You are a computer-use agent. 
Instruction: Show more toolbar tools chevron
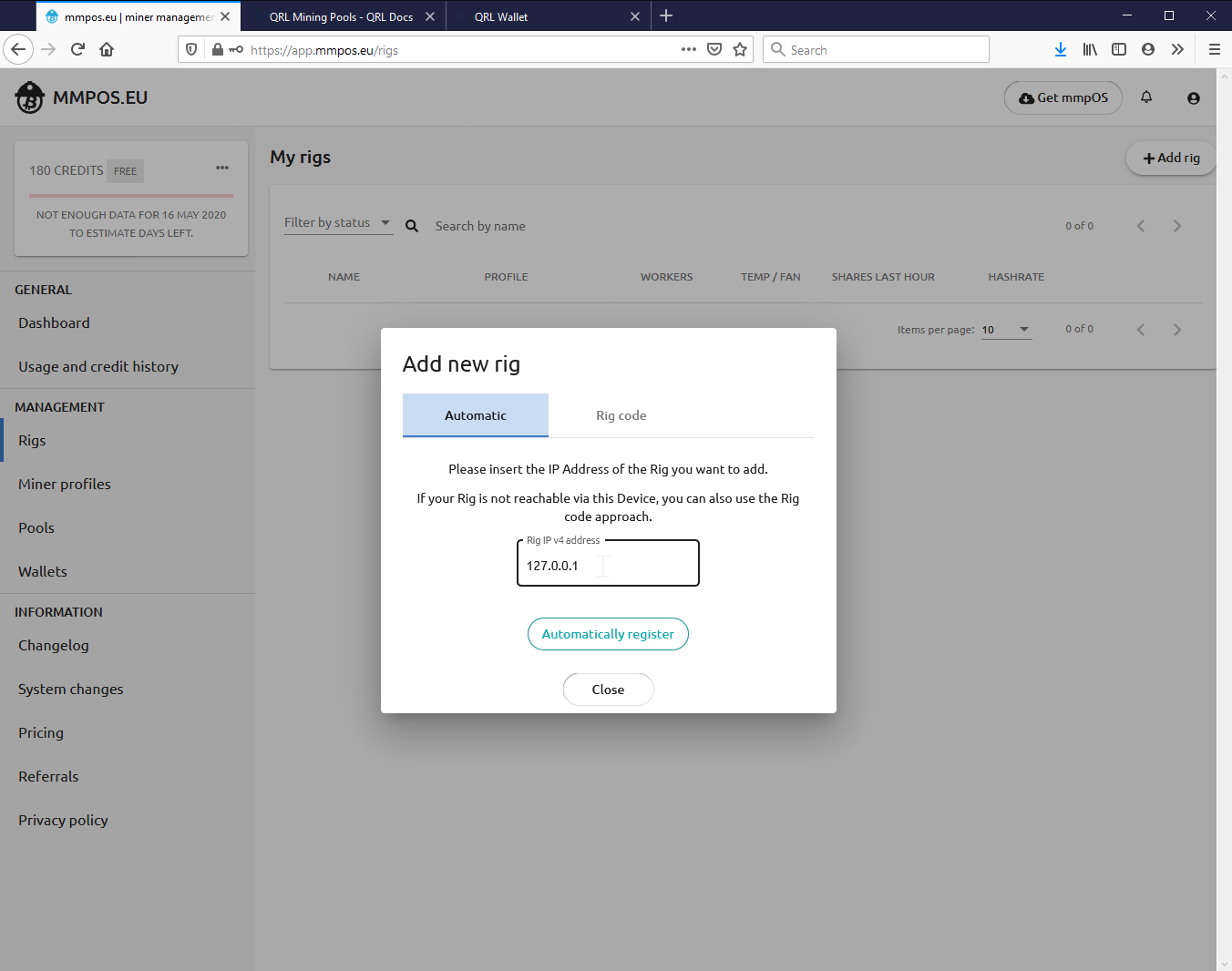coord(1177,49)
